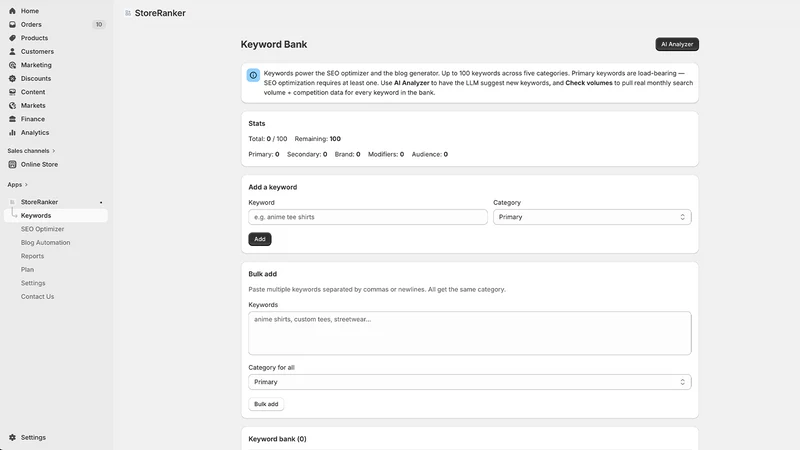Select Products in main navigation
Viewport: 800px width, 450px height.
pos(34,38)
